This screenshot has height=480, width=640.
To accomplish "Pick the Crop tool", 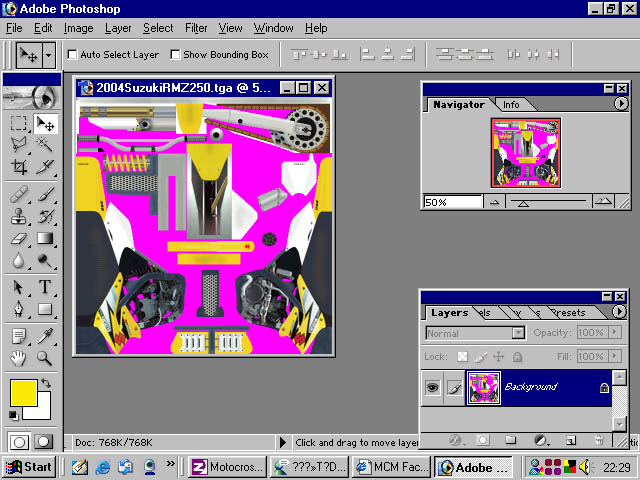I will (x=19, y=168).
